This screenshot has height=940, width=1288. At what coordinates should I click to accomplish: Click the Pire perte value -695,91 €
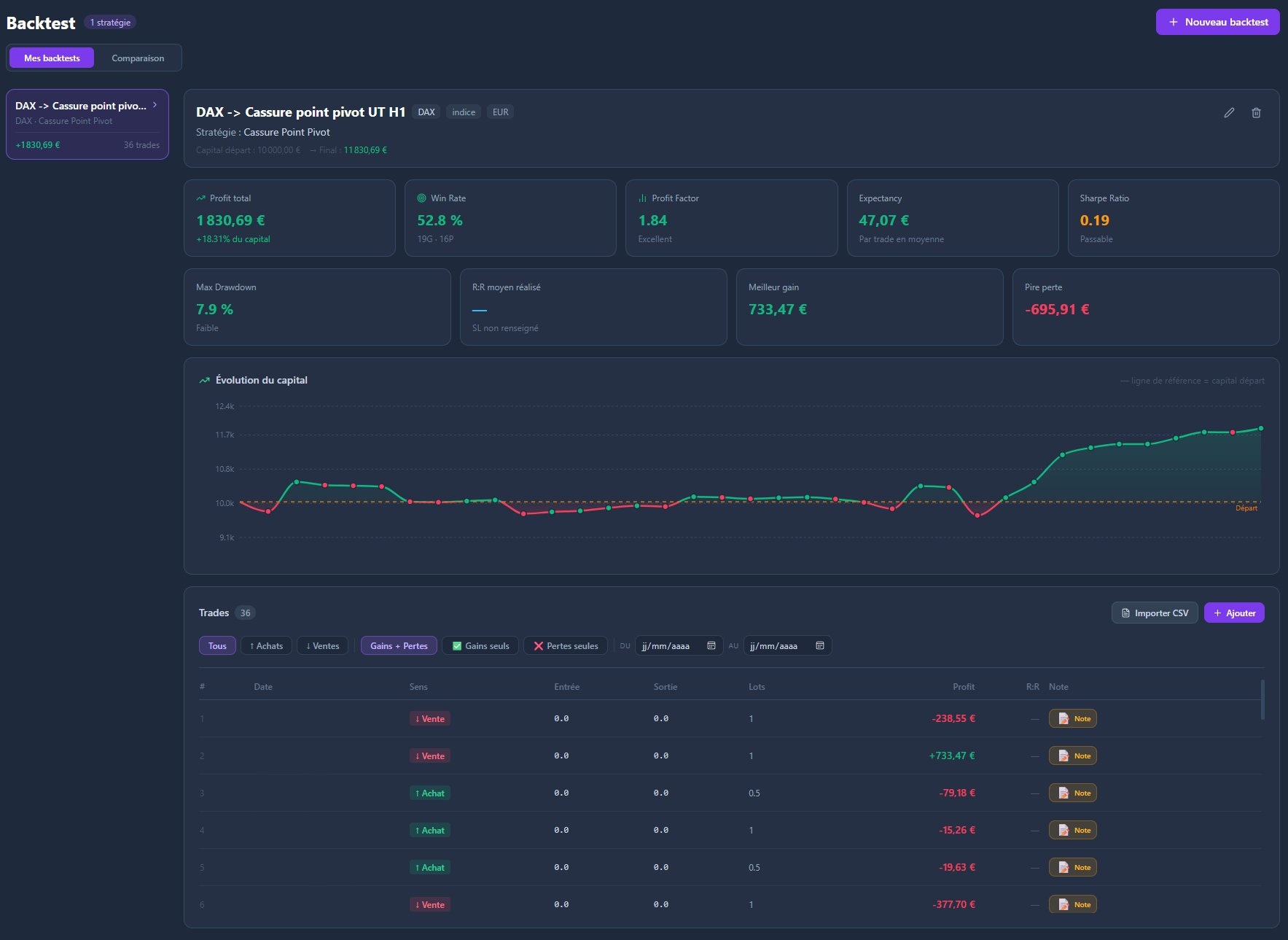[1057, 309]
